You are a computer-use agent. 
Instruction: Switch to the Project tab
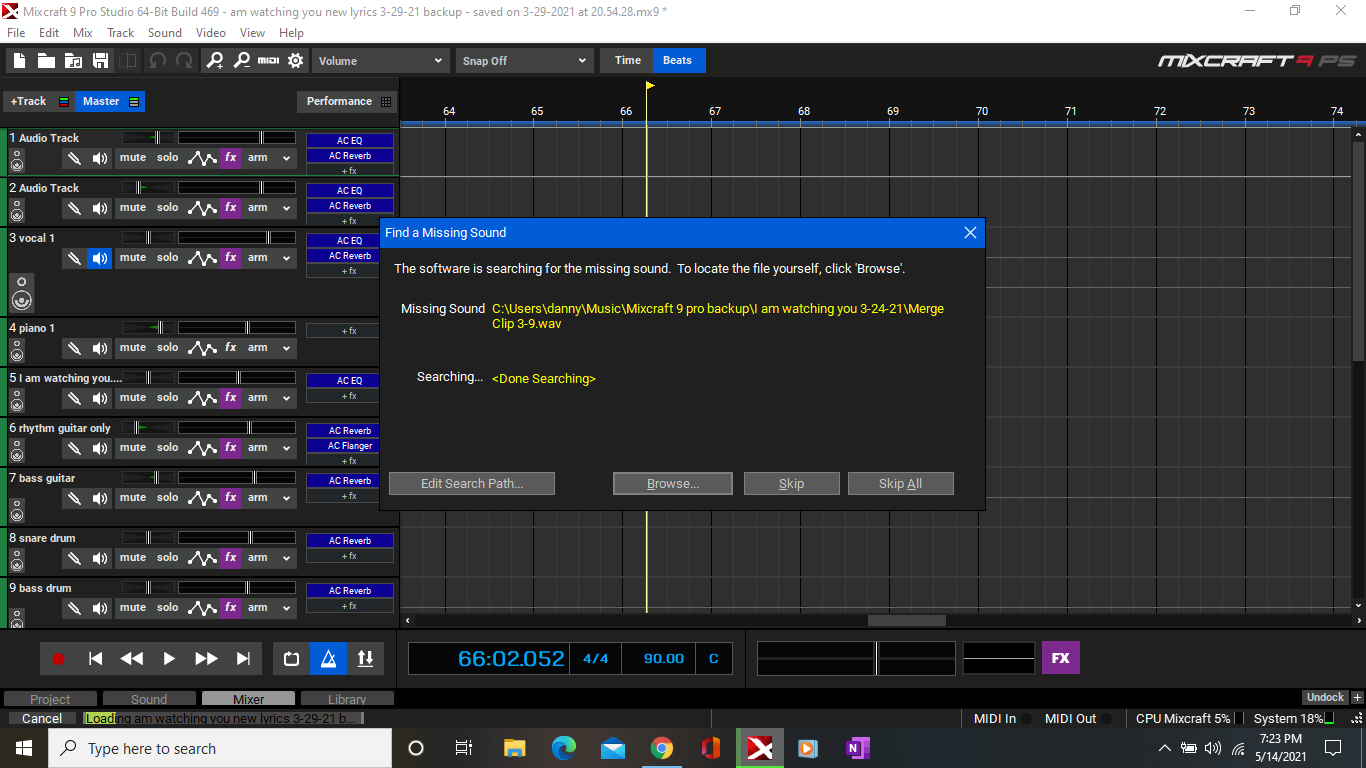50,699
